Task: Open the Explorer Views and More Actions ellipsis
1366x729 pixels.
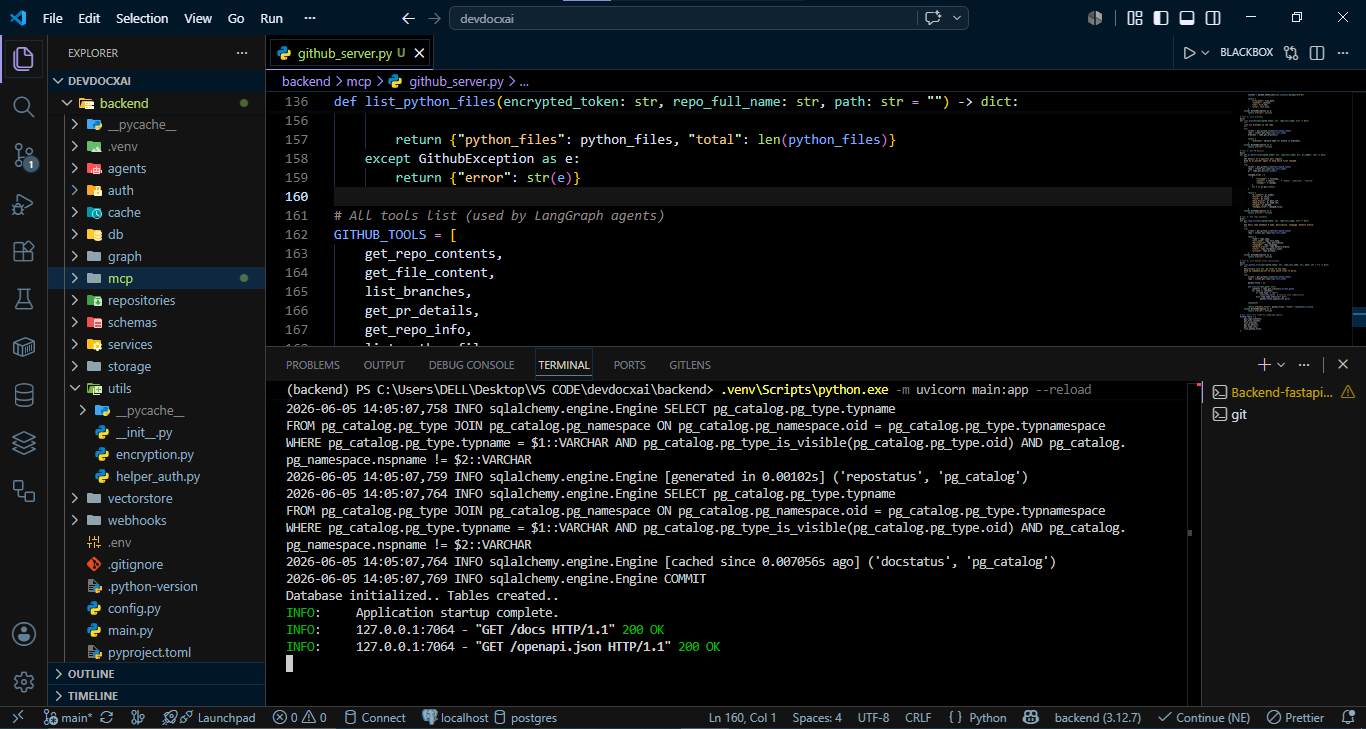Action: point(241,53)
